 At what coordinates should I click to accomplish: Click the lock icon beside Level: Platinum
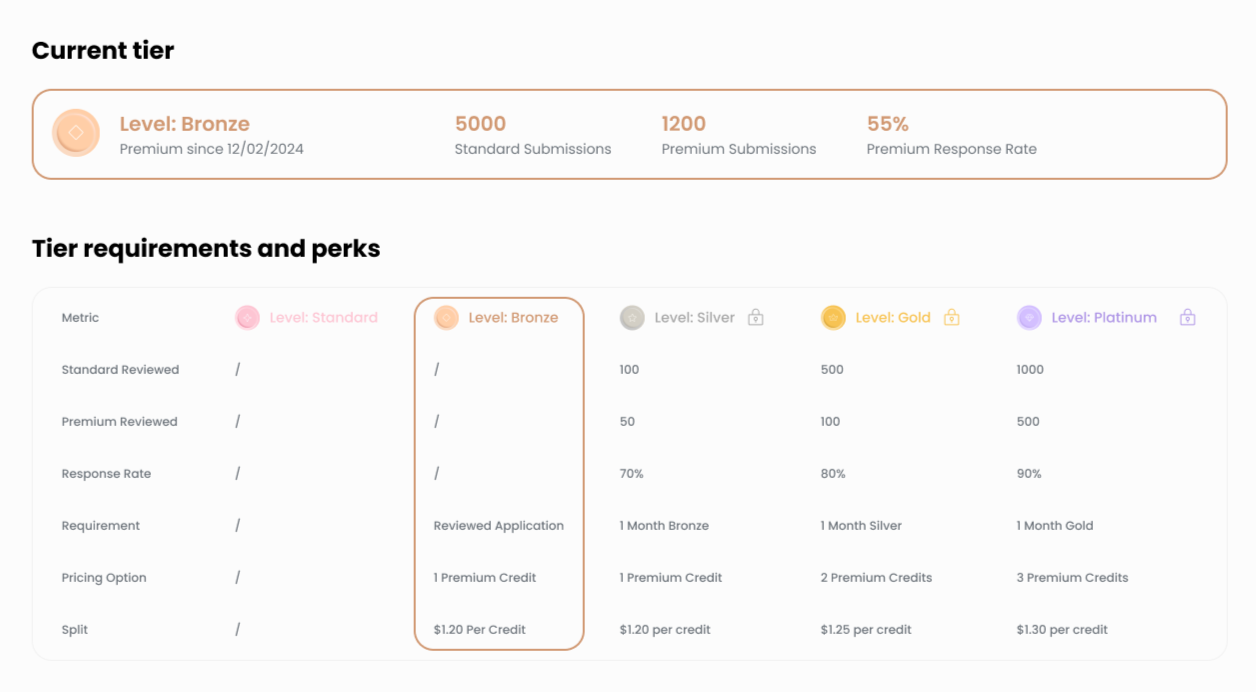(1187, 318)
